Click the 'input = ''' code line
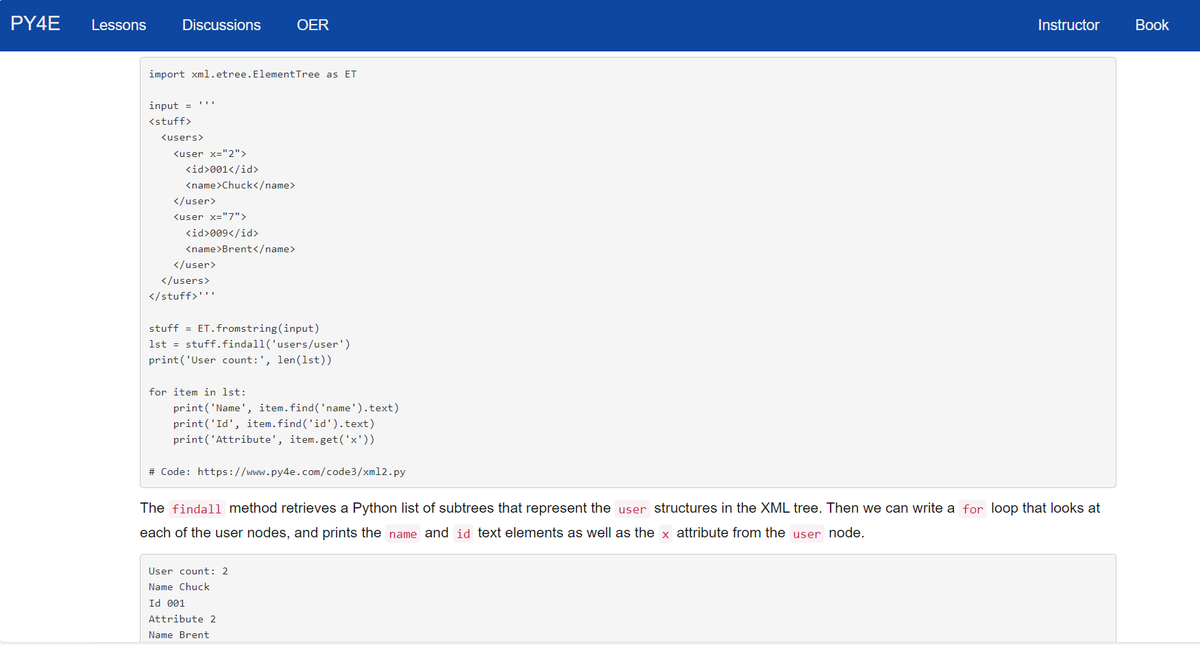Viewport: 1200px width, 645px height. (x=183, y=106)
